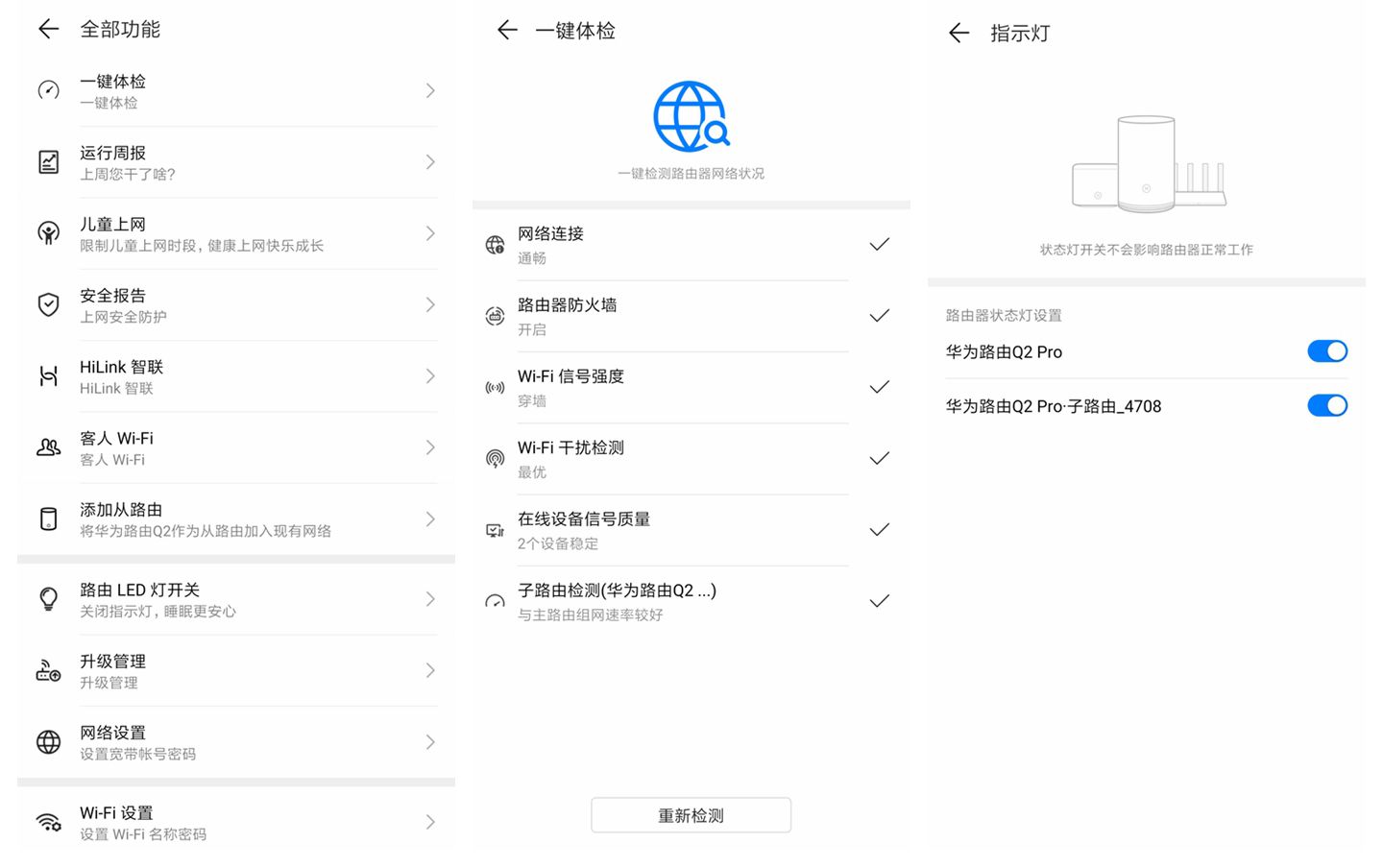Screen dimensions: 1383x868
Task: Tap the blue globe search icon
Action: click(691, 116)
